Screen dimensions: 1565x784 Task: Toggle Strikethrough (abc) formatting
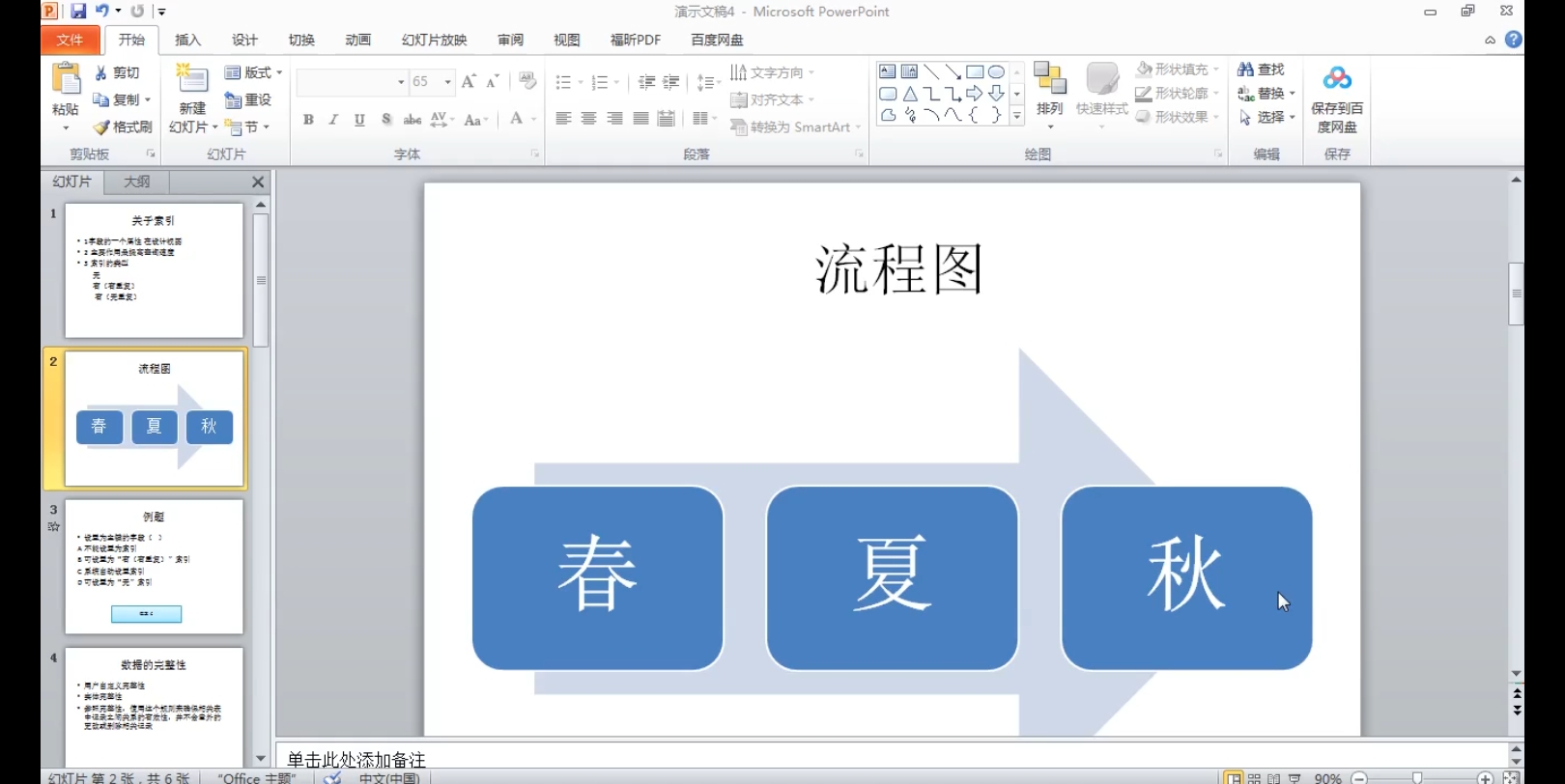point(413,120)
